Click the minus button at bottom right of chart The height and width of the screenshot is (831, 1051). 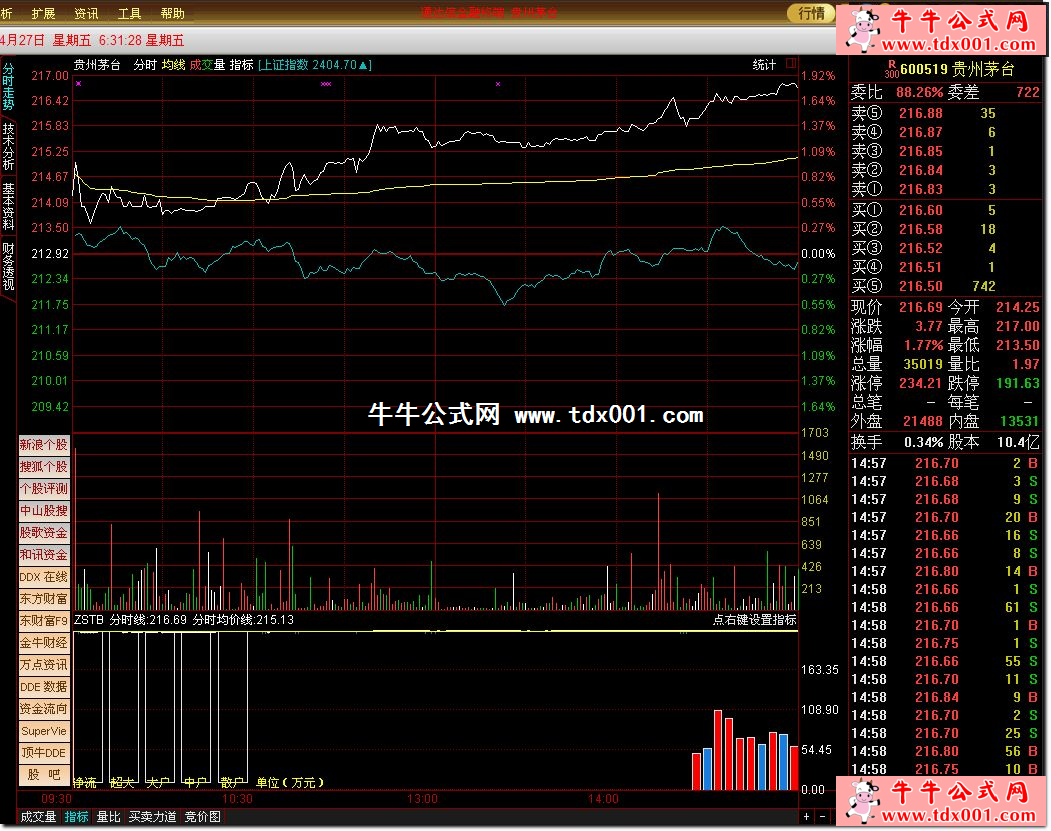823,816
